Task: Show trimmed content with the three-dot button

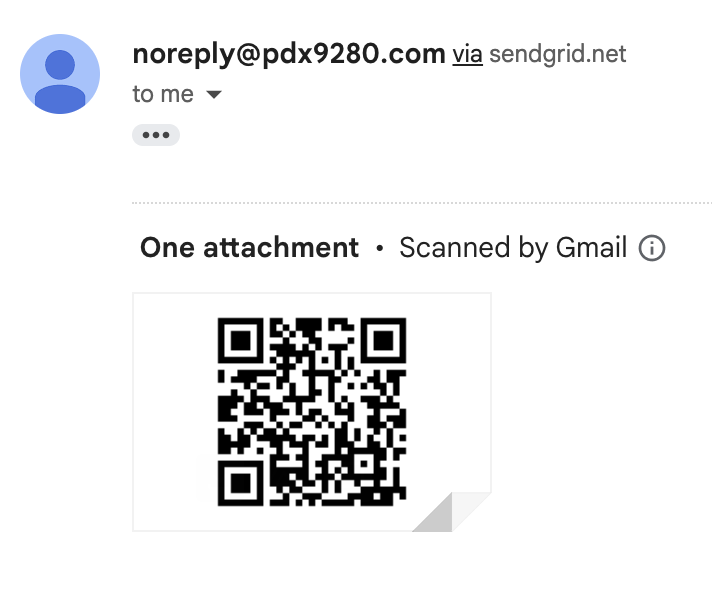Action: (x=156, y=135)
